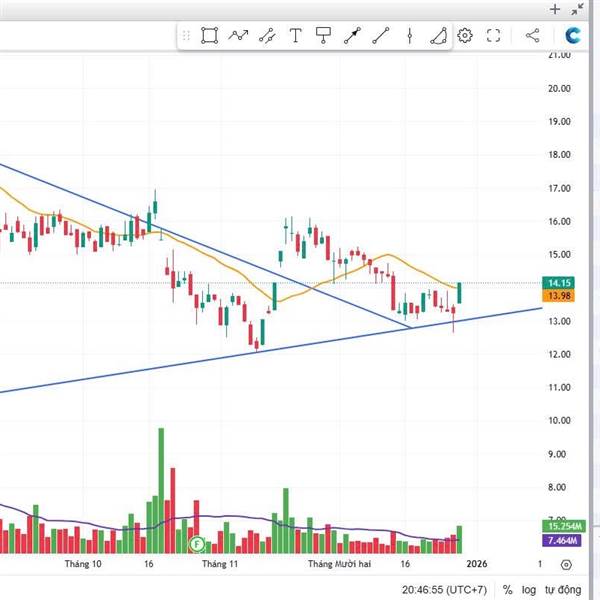Viewport: 600px width, 600px height.
Task: Select the purple volume average line
Action: click(x=230, y=517)
